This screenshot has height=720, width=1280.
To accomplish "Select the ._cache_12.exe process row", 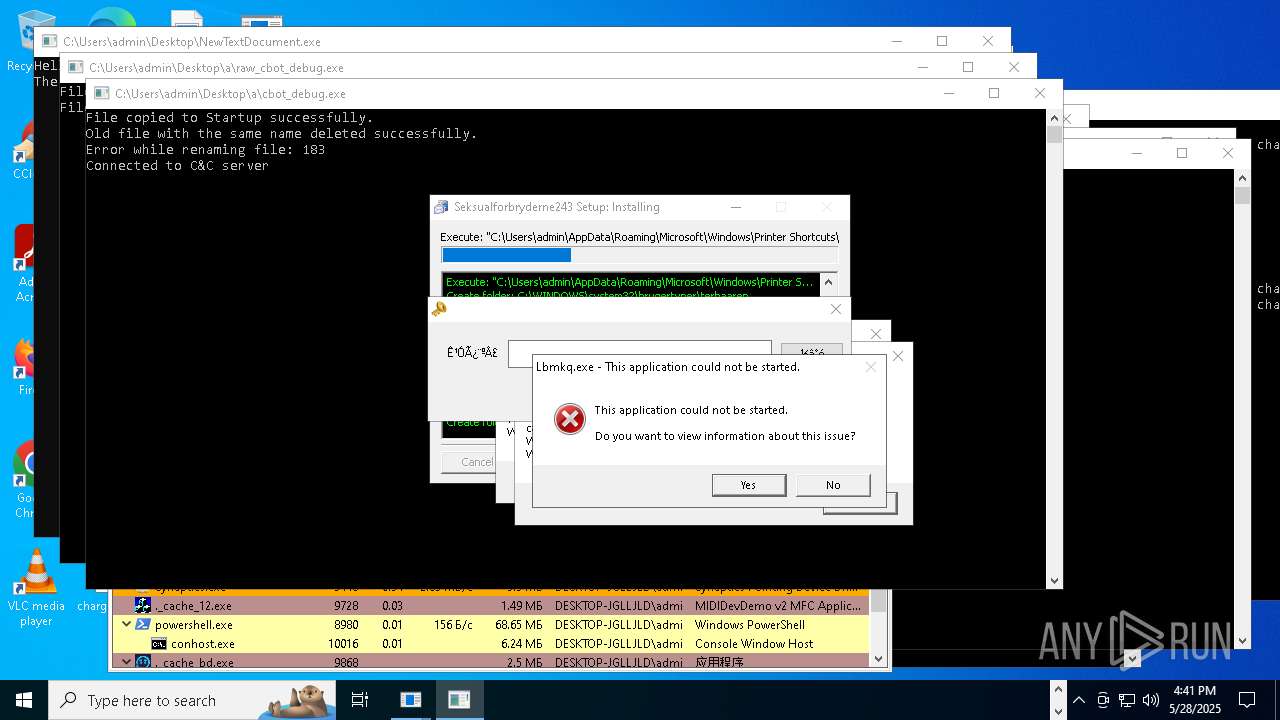I will 491,605.
